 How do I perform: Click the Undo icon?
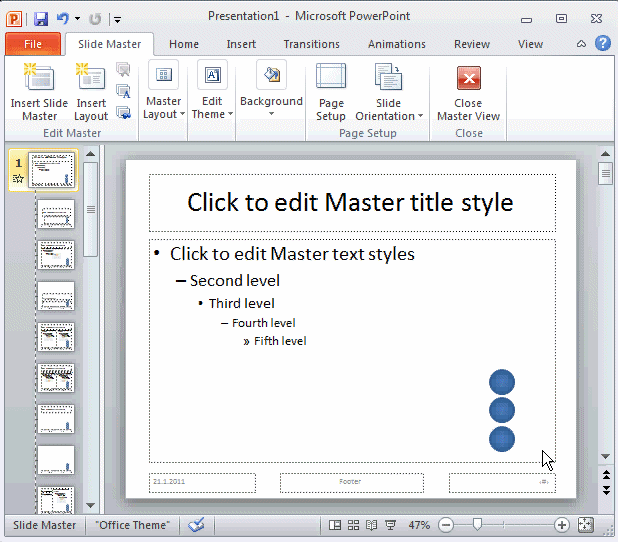pyautogui.click(x=63, y=18)
